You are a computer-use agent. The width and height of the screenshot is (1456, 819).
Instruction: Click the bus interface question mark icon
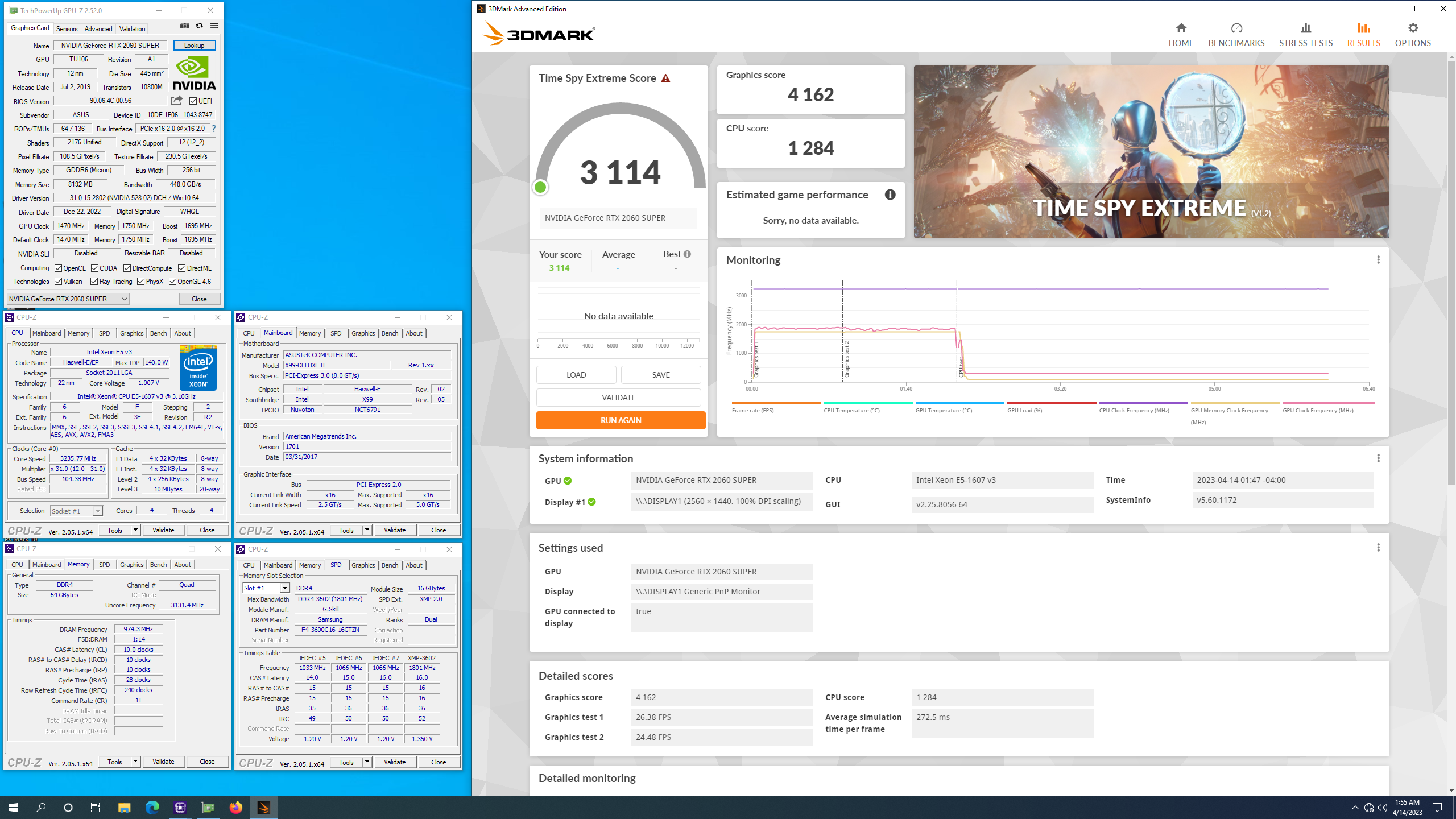(x=214, y=129)
